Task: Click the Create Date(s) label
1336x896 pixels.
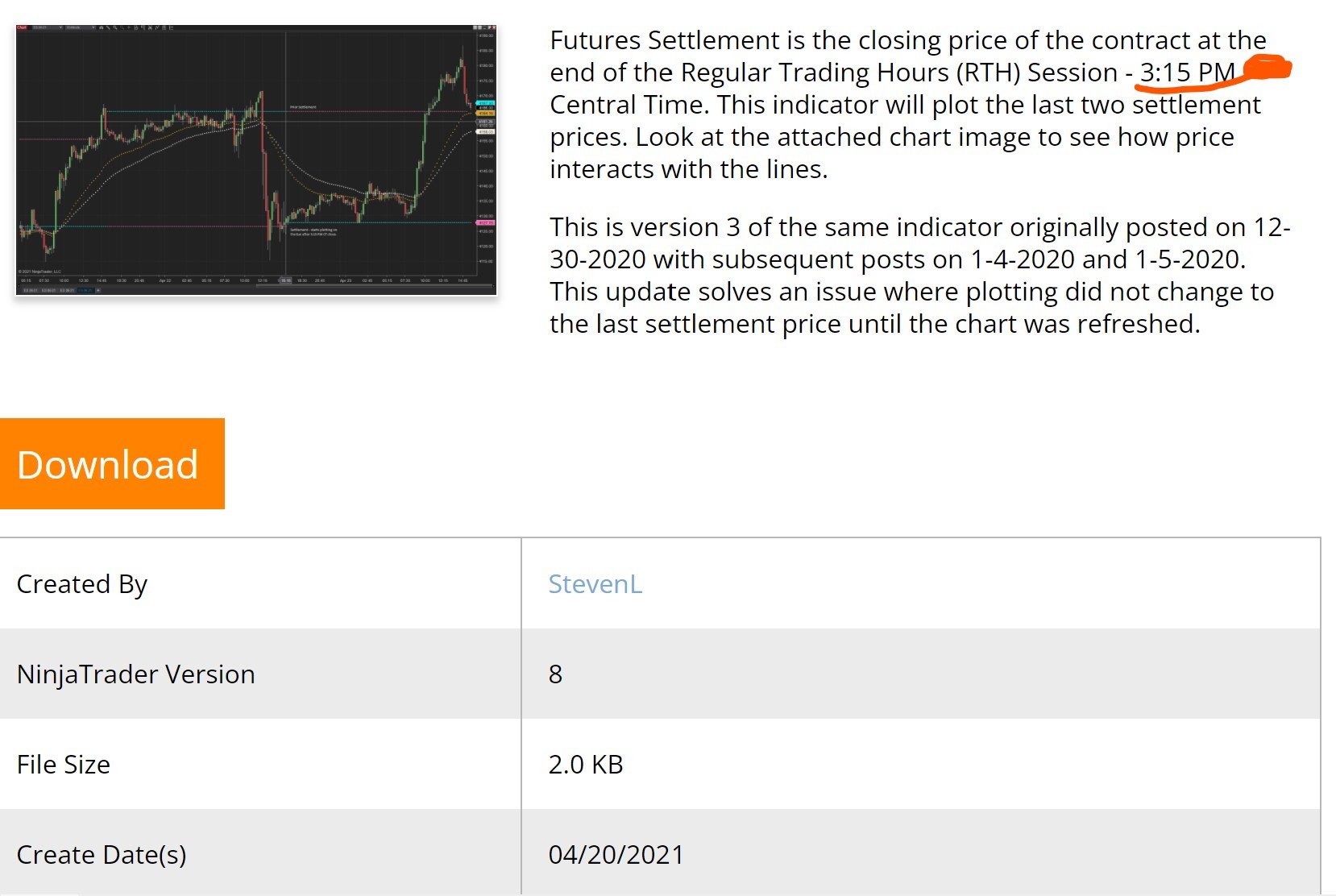Action: click(102, 855)
